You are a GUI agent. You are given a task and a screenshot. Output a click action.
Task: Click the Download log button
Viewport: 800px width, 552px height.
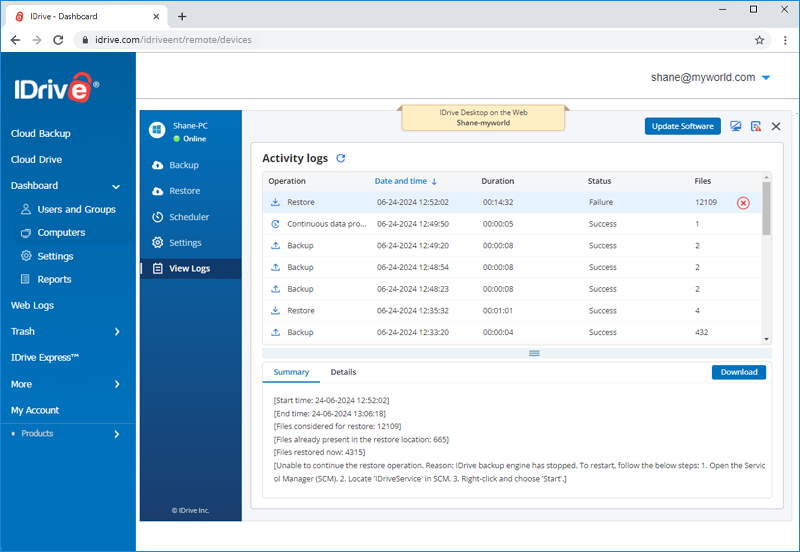[x=739, y=372]
